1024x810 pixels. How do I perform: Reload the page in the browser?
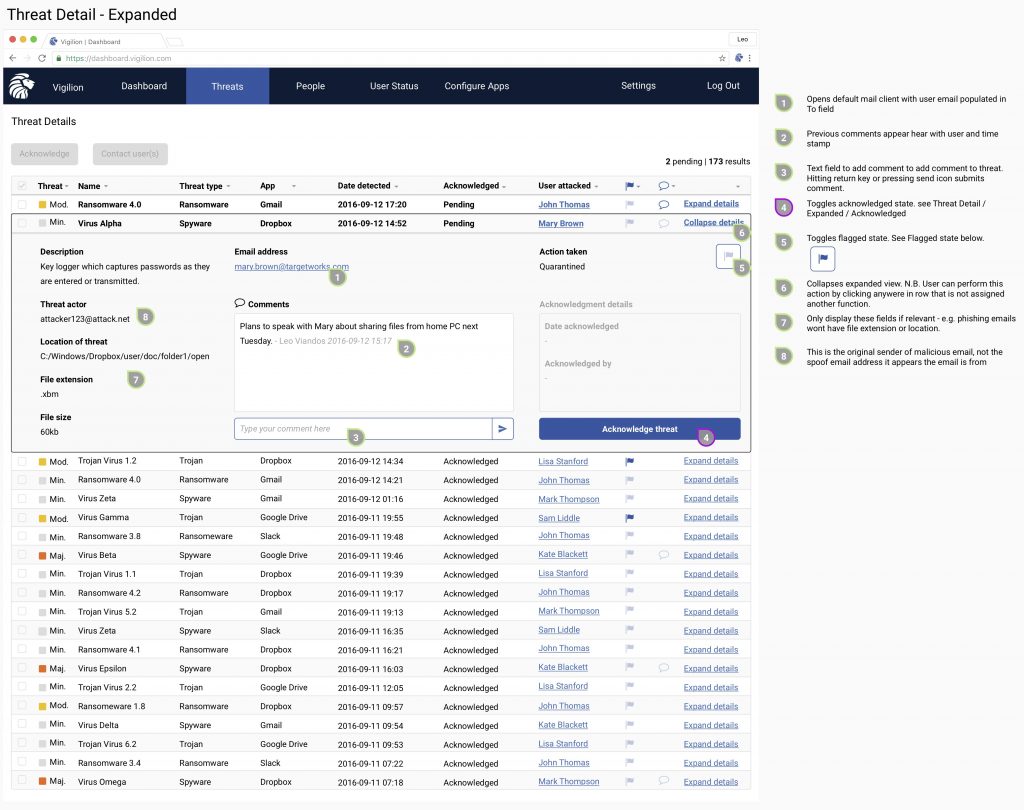(x=42, y=58)
